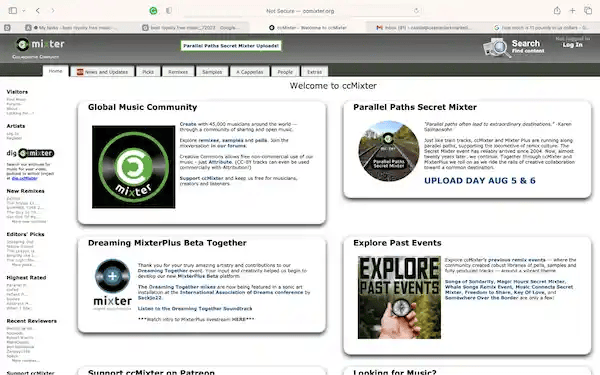Click the 'Dreaming MixterPlus Beta Together' heading
Screen dimensions: 600x375
(x=167, y=243)
